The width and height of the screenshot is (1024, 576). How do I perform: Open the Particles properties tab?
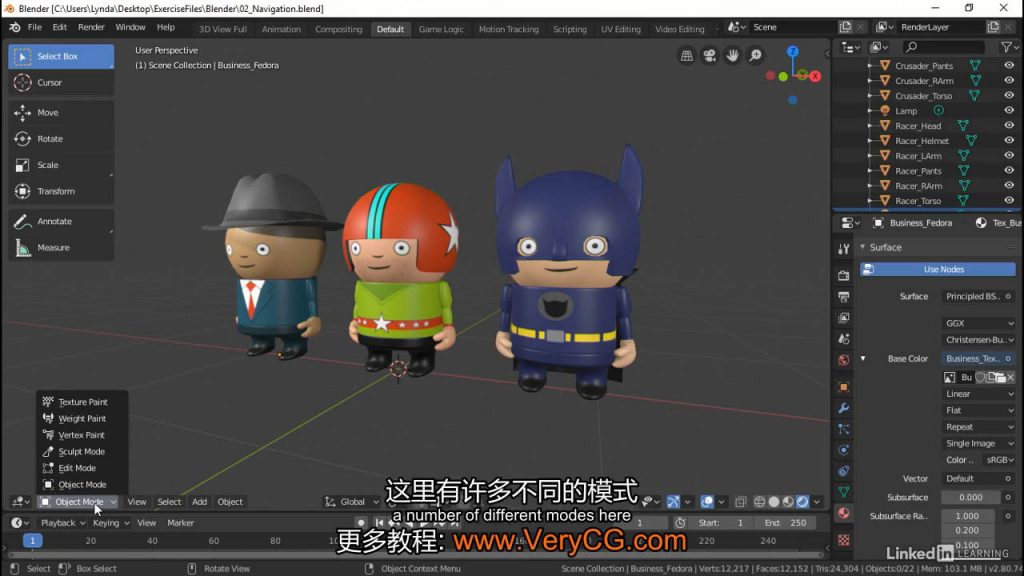pos(844,429)
